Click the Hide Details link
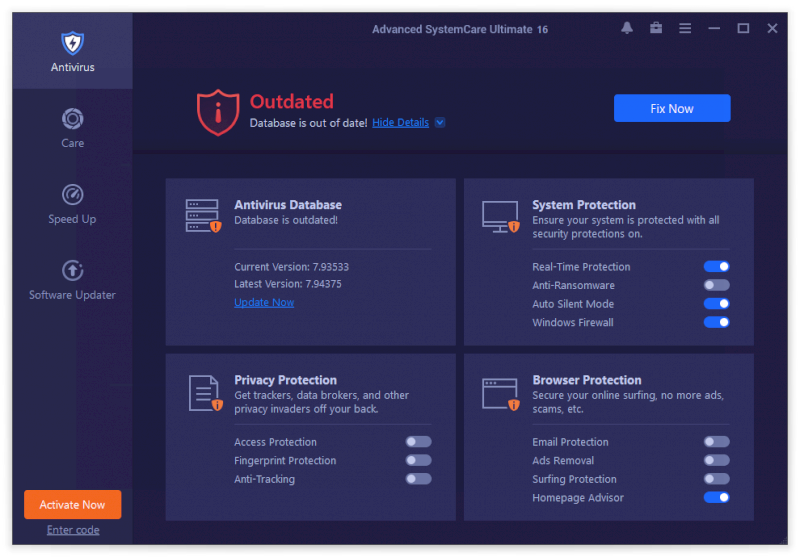The height and width of the screenshot is (557, 800). [400, 123]
